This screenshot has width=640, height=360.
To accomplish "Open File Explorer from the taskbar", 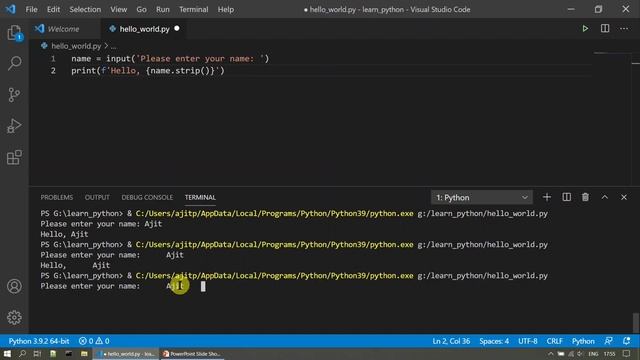I will tap(84, 354).
